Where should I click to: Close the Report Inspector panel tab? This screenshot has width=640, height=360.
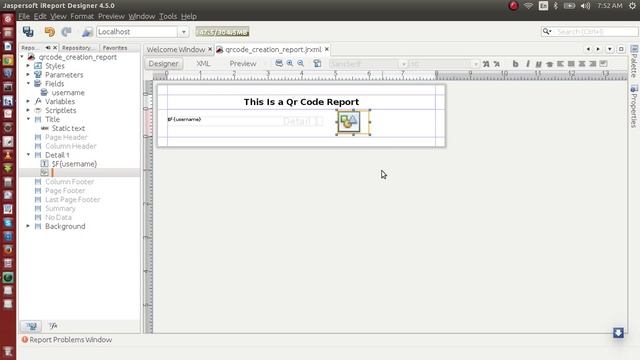tap(55, 48)
